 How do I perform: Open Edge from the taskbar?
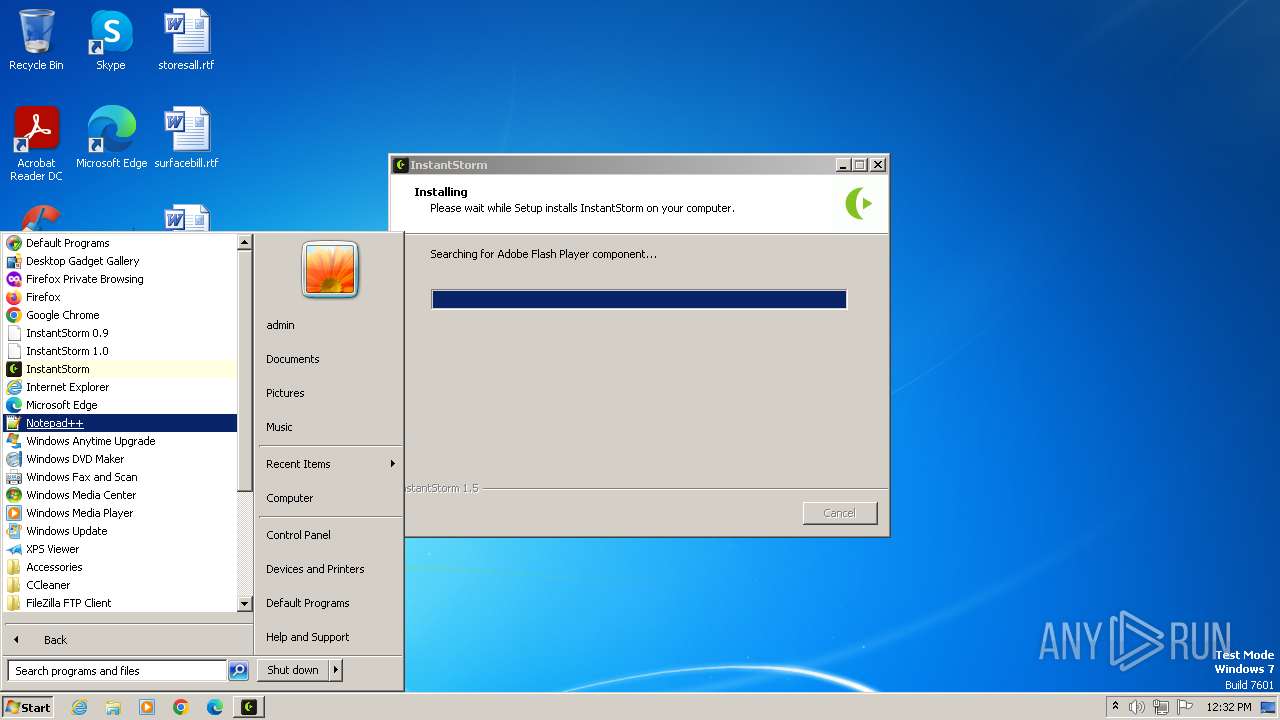[x=215, y=707]
